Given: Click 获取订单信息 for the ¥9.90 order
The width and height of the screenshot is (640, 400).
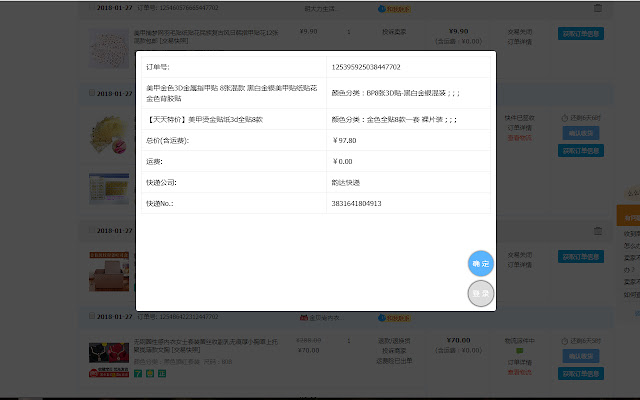Looking at the screenshot, I should pos(581,33).
